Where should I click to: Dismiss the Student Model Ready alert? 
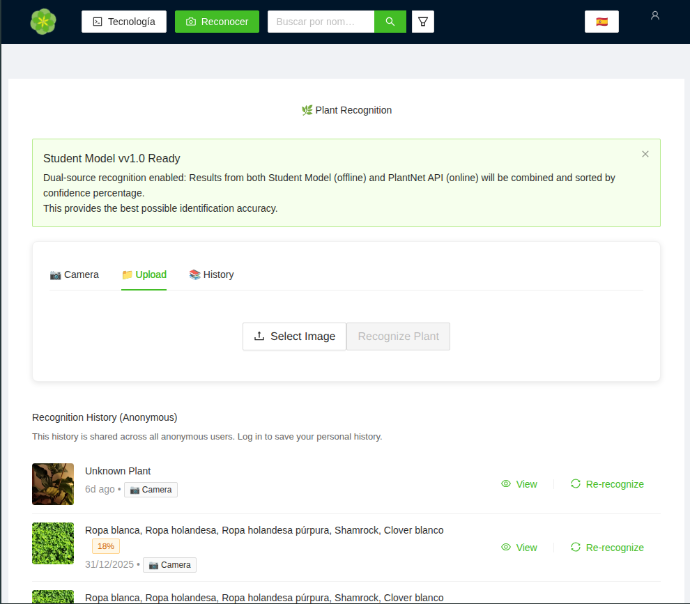coord(645,154)
